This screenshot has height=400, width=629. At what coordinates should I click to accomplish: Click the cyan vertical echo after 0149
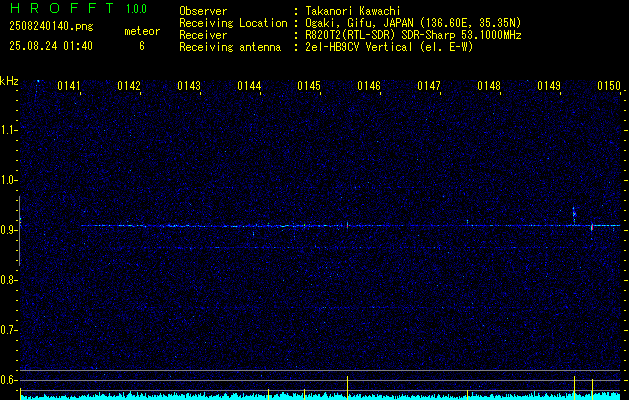pyautogui.click(x=574, y=215)
